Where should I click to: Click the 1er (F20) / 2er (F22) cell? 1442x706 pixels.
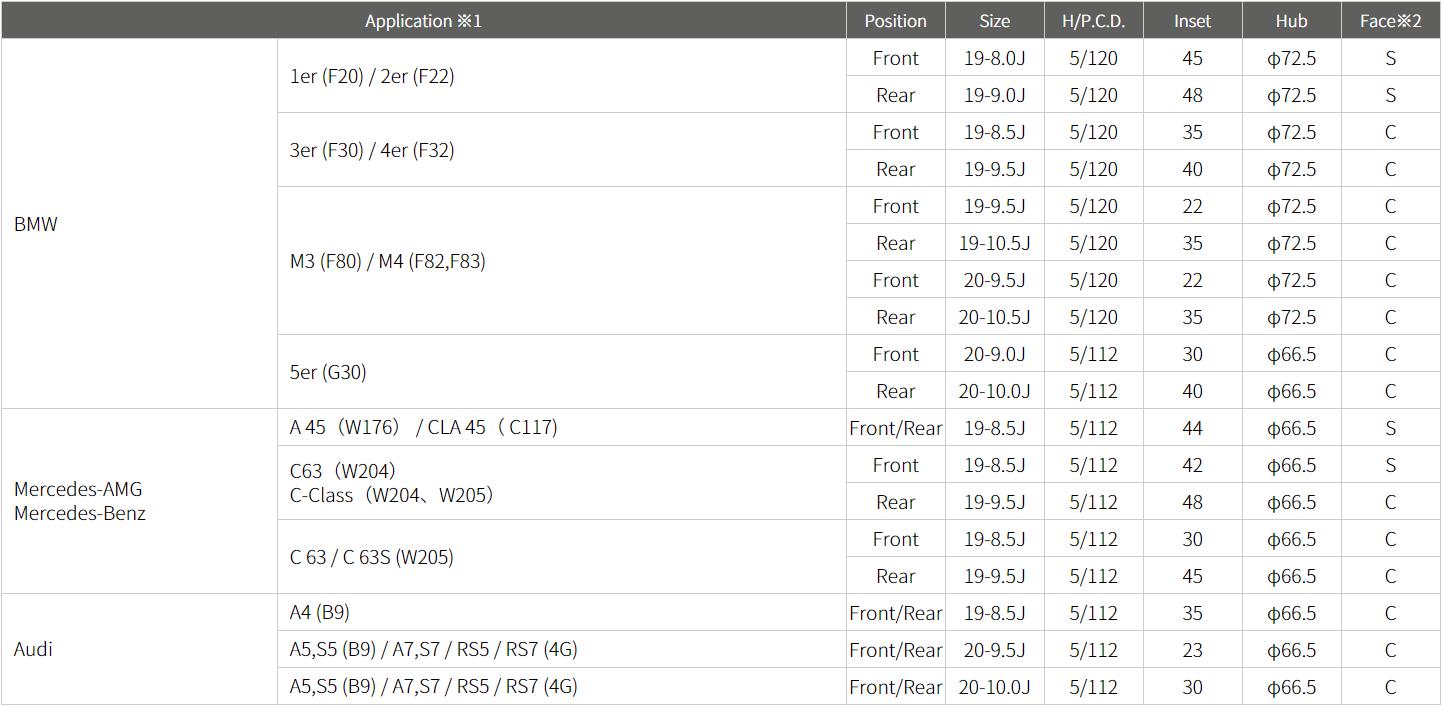tap(372, 76)
